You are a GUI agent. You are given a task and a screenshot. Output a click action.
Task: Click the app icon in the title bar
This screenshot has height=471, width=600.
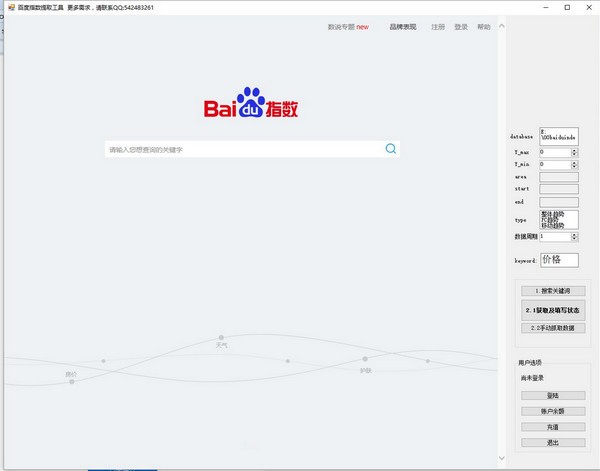[11, 7]
